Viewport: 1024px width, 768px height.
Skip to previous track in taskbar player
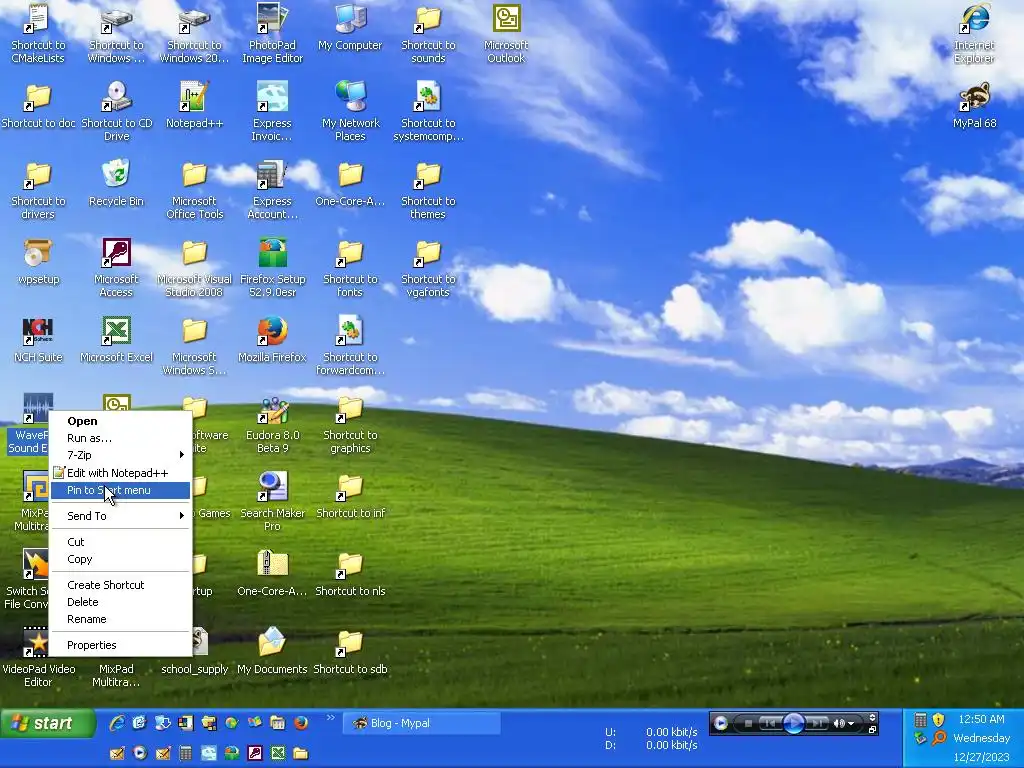pyautogui.click(x=769, y=723)
